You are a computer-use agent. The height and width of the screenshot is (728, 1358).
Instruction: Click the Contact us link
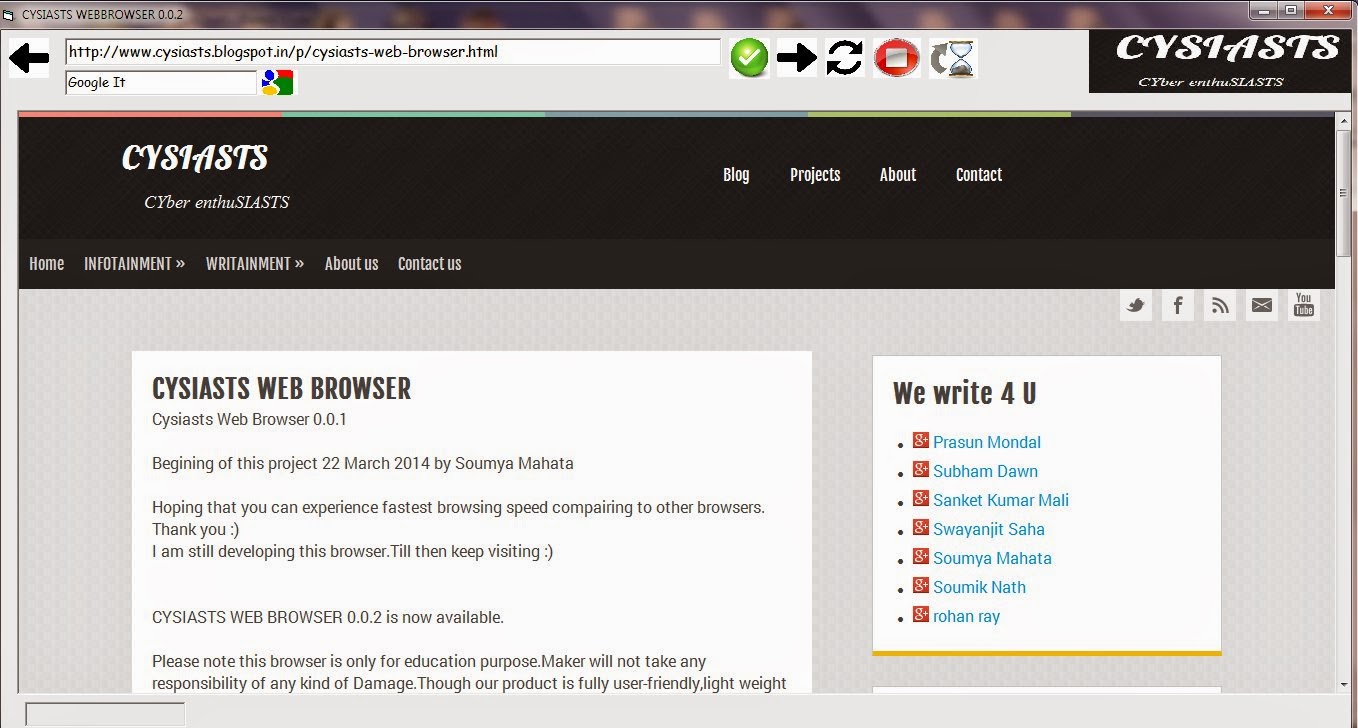(x=429, y=263)
